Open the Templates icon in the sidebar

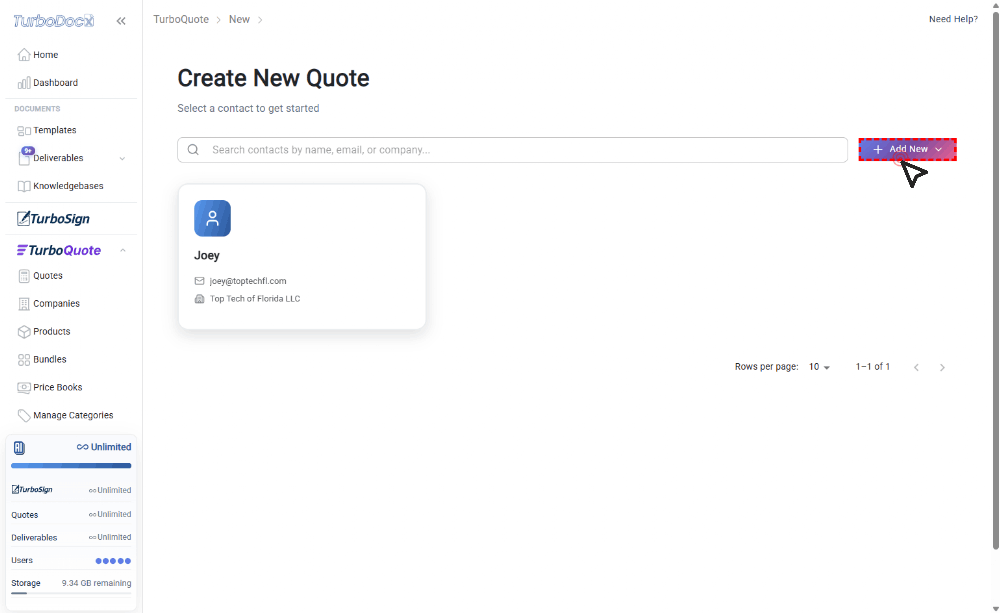pyautogui.click(x=24, y=130)
